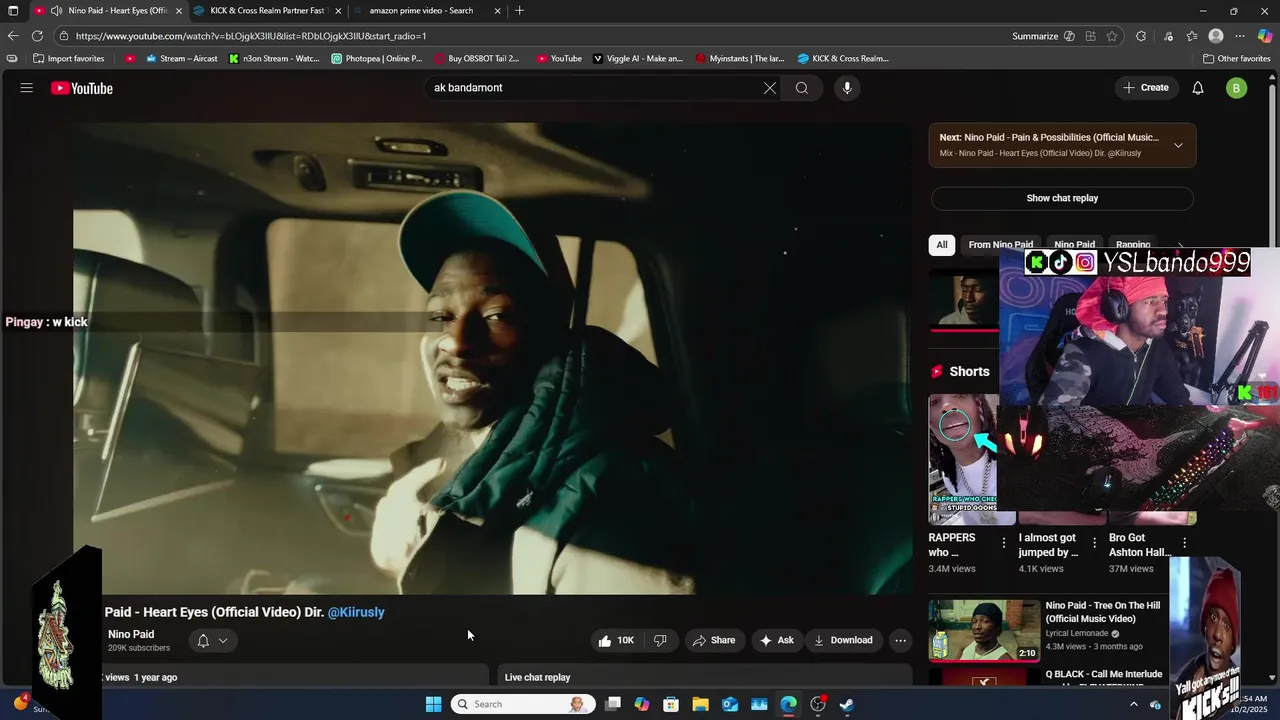
Task: Click Summarize in the address bar
Action: pyautogui.click(x=1035, y=36)
